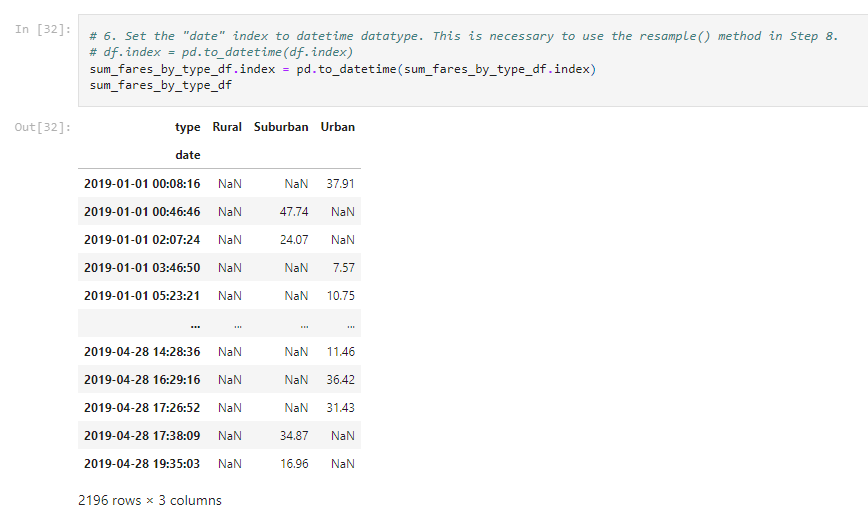The image size is (868, 521).
Task: Click the 'type' header label
Action: pyautogui.click(x=188, y=127)
